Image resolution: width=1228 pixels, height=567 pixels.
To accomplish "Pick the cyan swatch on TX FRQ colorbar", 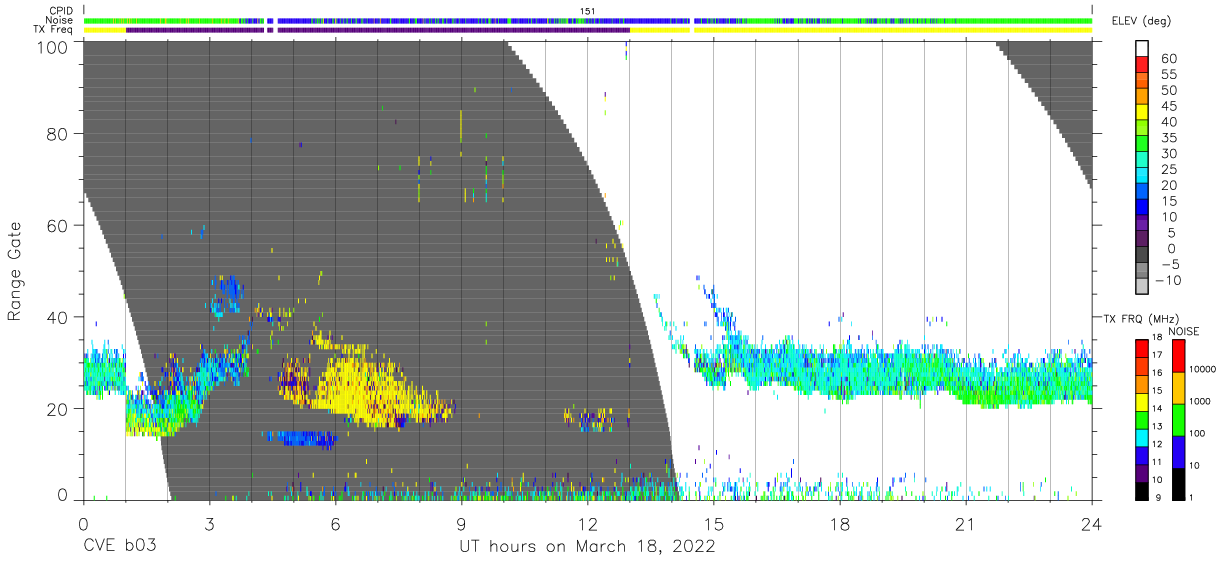I will pyautogui.click(x=1141, y=436).
